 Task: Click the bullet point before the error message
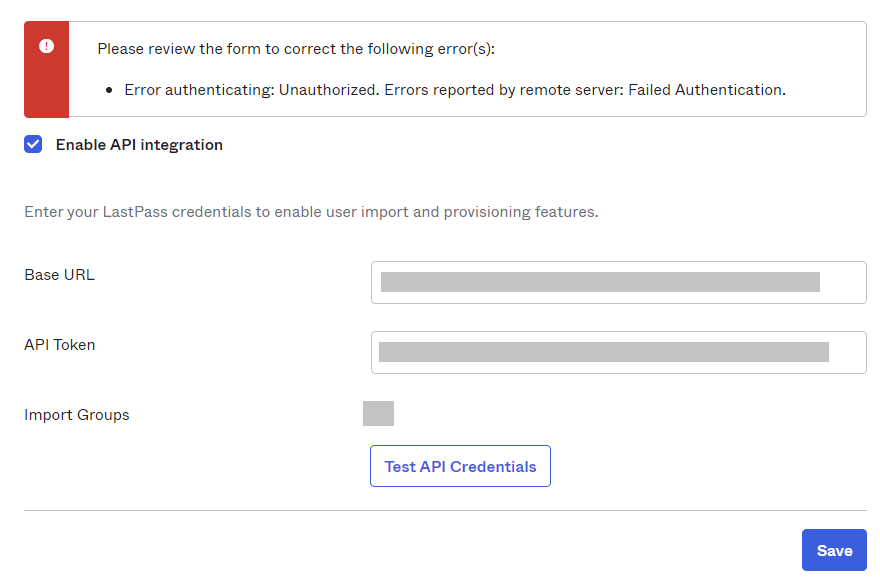[x=109, y=90]
